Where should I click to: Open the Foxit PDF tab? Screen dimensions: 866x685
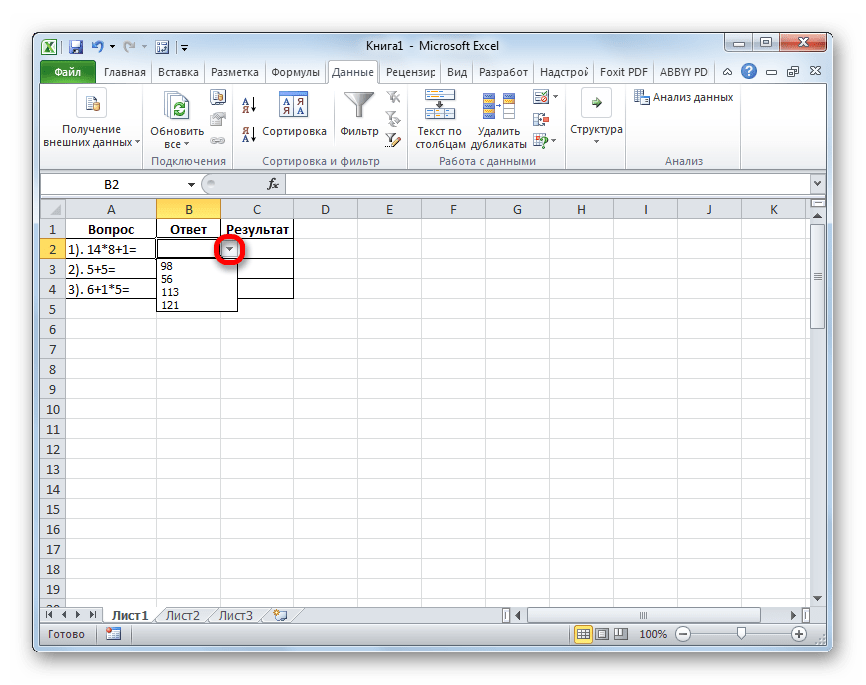click(x=624, y=72)
